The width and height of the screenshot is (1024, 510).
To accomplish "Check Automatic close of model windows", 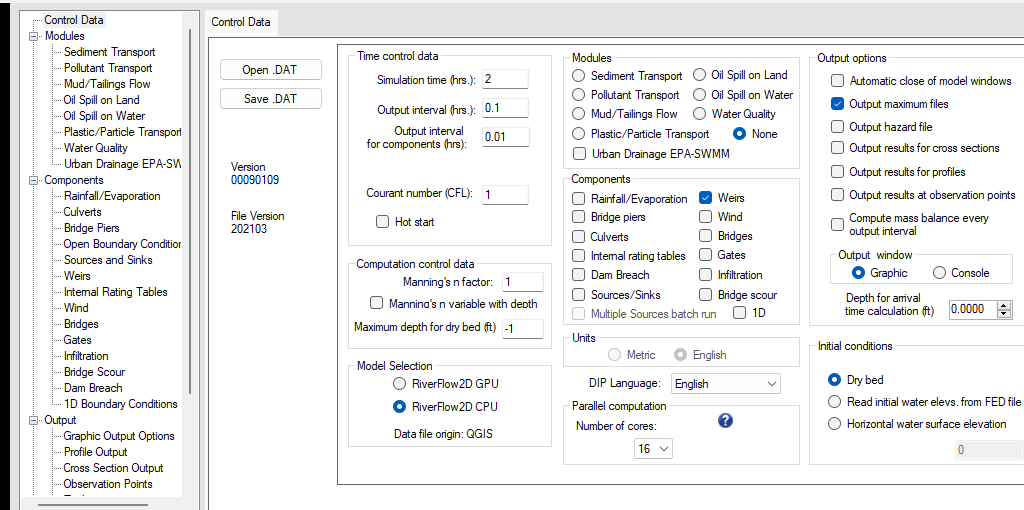I will click(x=837, y=81).
